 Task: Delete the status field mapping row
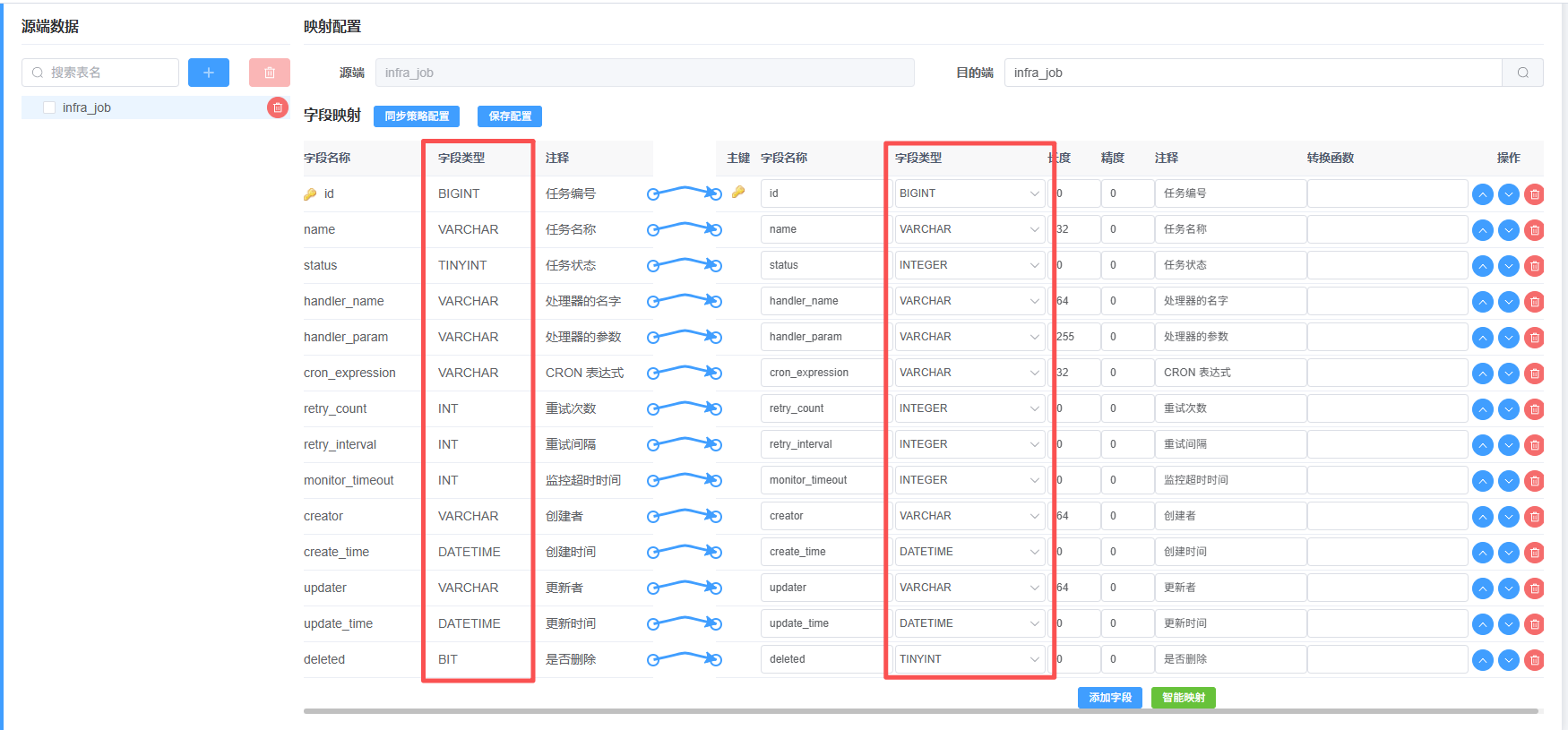(1534, 266)
